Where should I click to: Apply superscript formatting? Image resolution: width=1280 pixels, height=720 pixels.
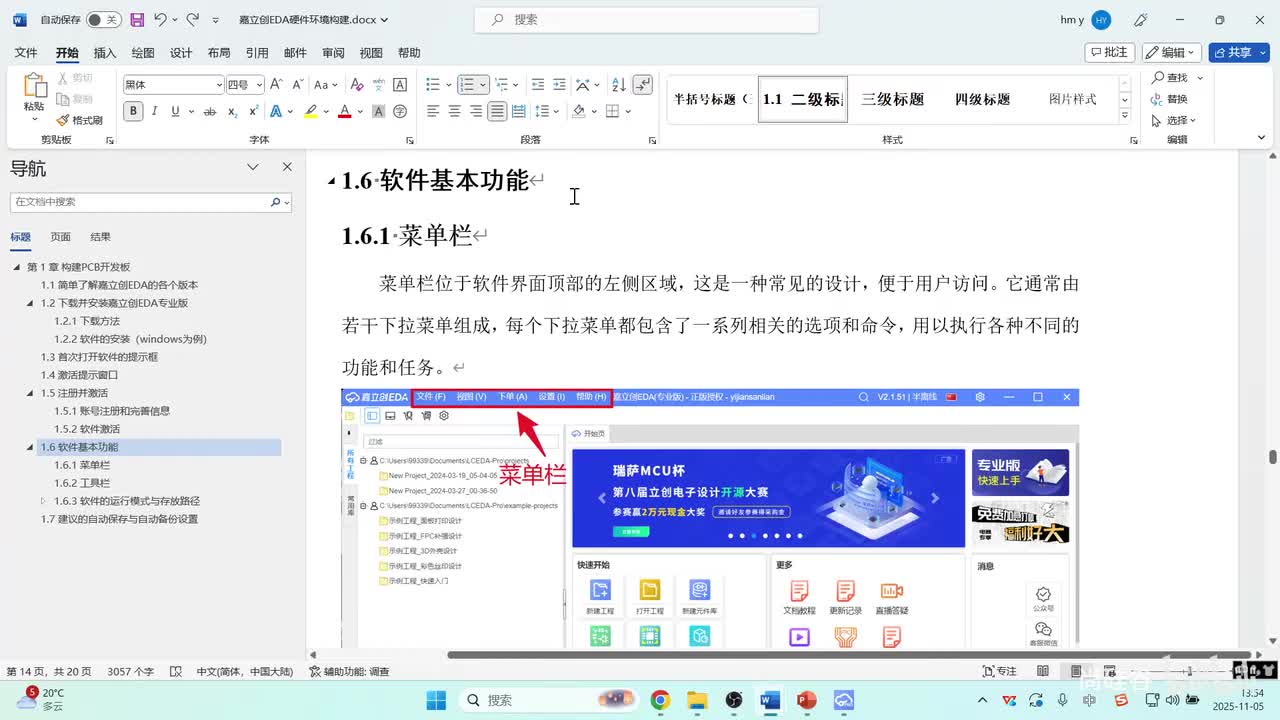click(x=252, y=111)
